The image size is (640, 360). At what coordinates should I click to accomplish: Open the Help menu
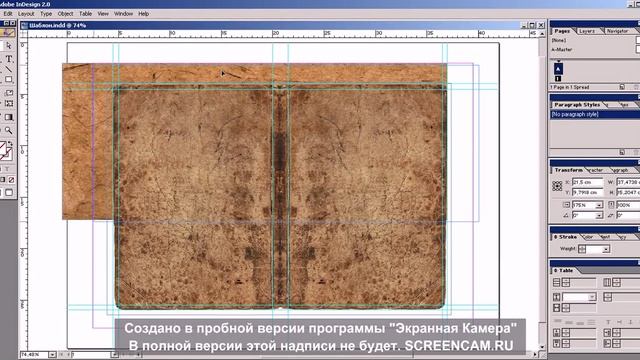(x=143, y=13)
